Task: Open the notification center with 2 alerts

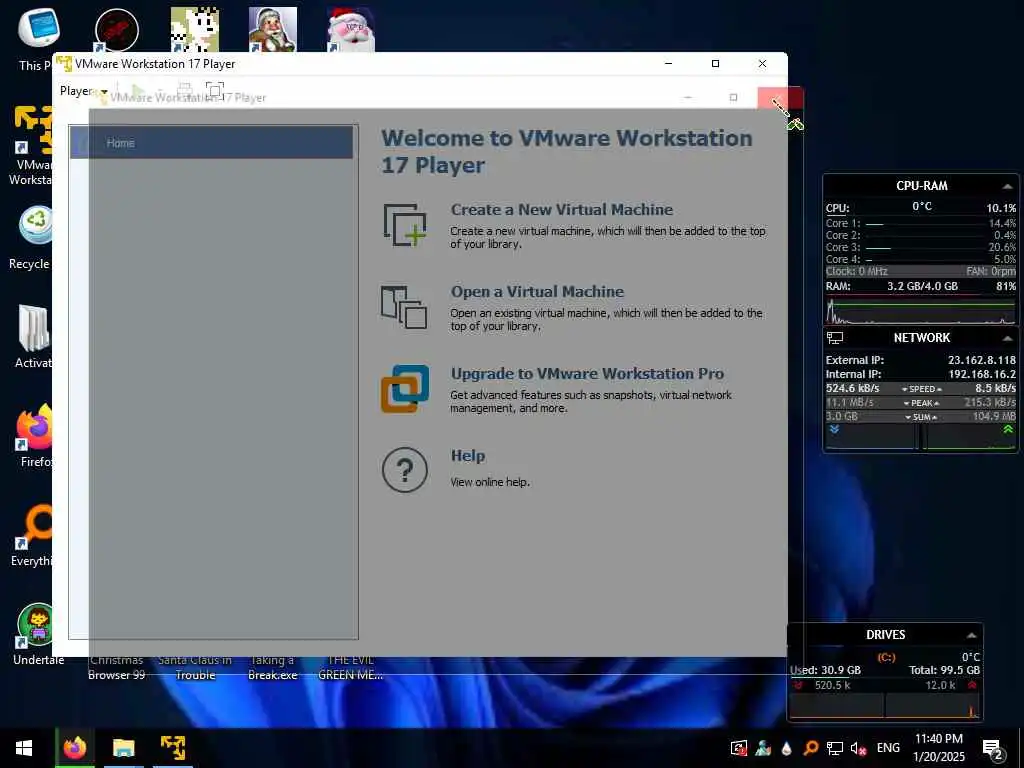Action: pos(992,750)
